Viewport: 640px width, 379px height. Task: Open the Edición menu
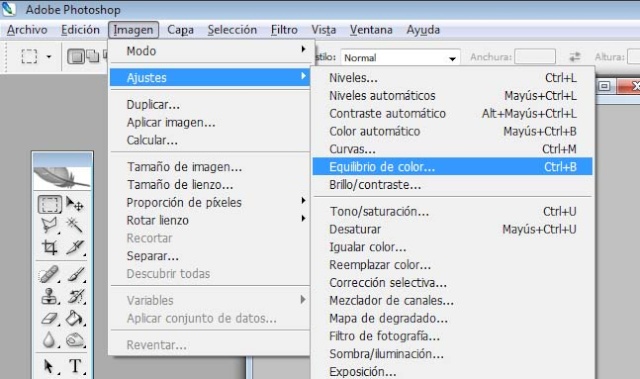80,30
